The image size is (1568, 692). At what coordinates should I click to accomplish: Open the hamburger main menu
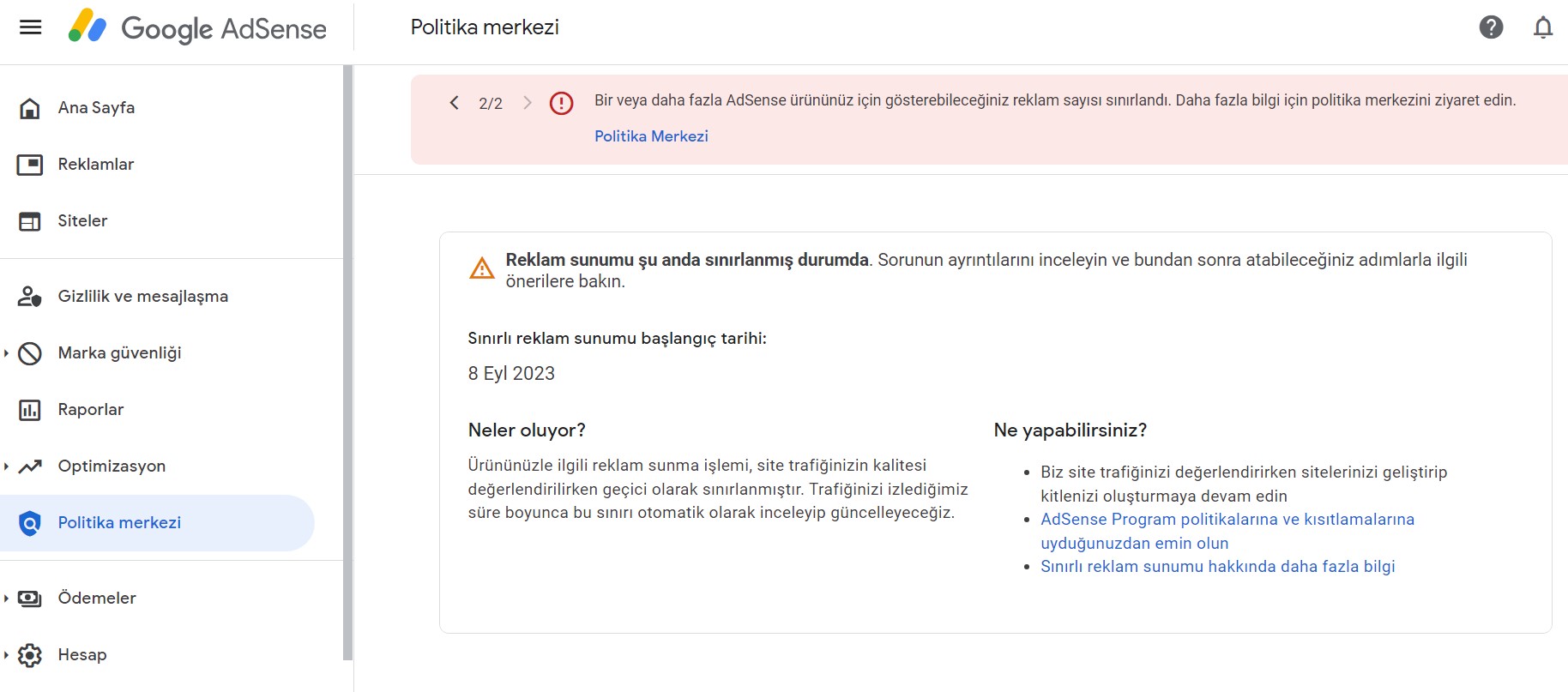tap(30, 27)
